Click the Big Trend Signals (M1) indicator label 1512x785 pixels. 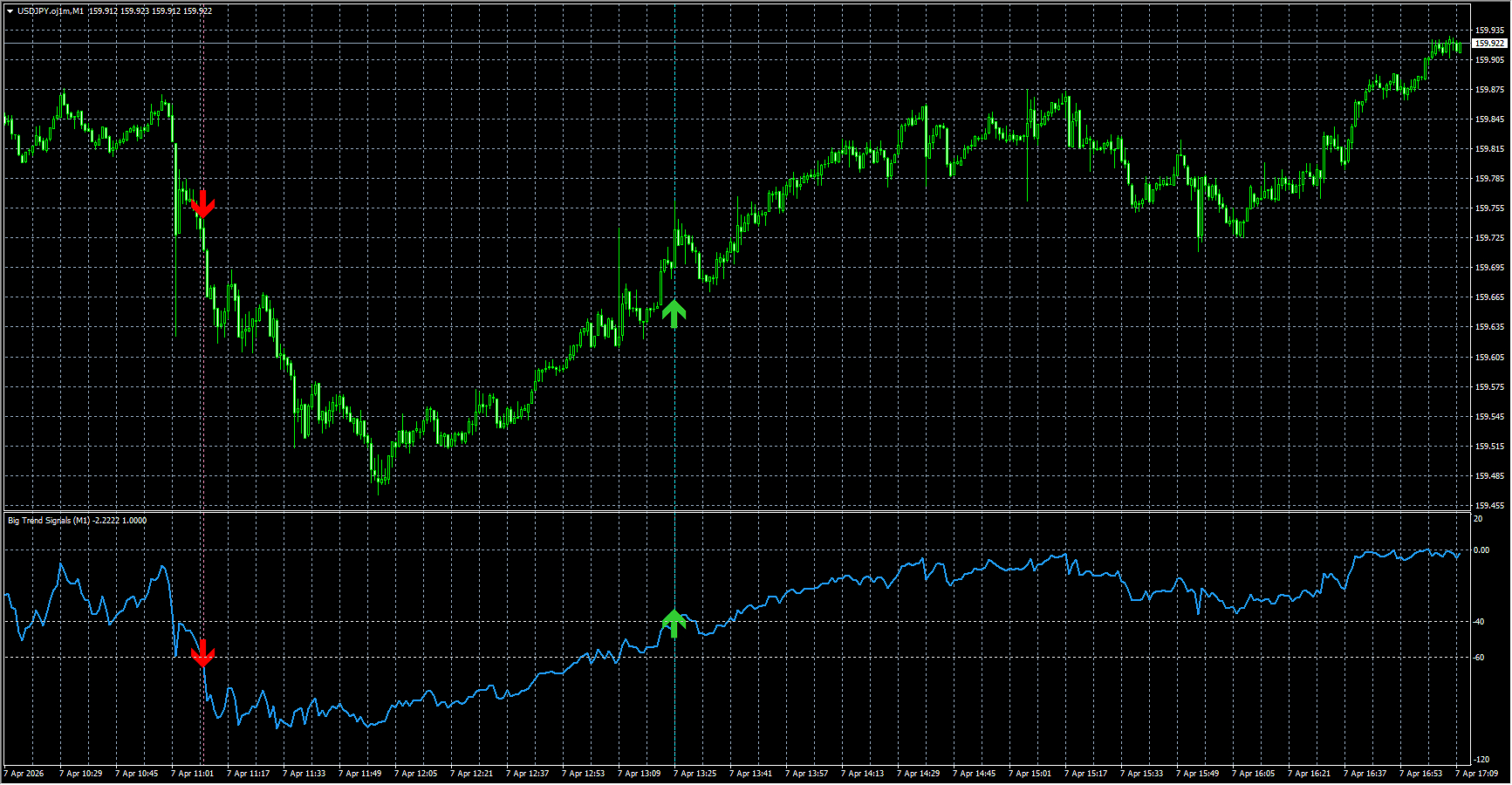[49, 521]
